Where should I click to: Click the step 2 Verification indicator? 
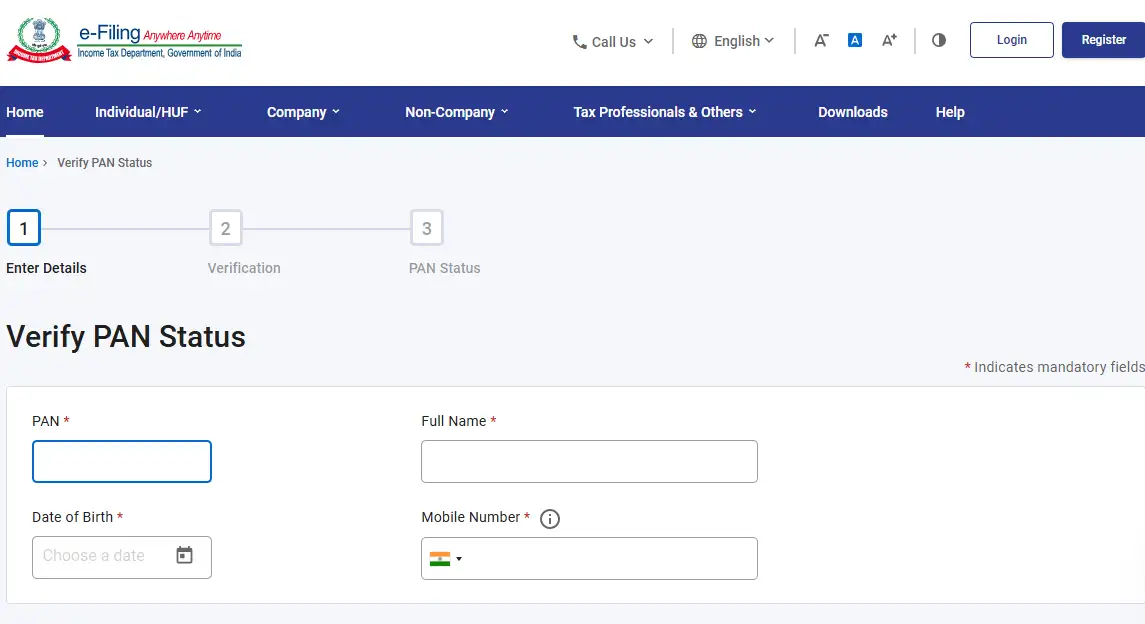[225, 227]
